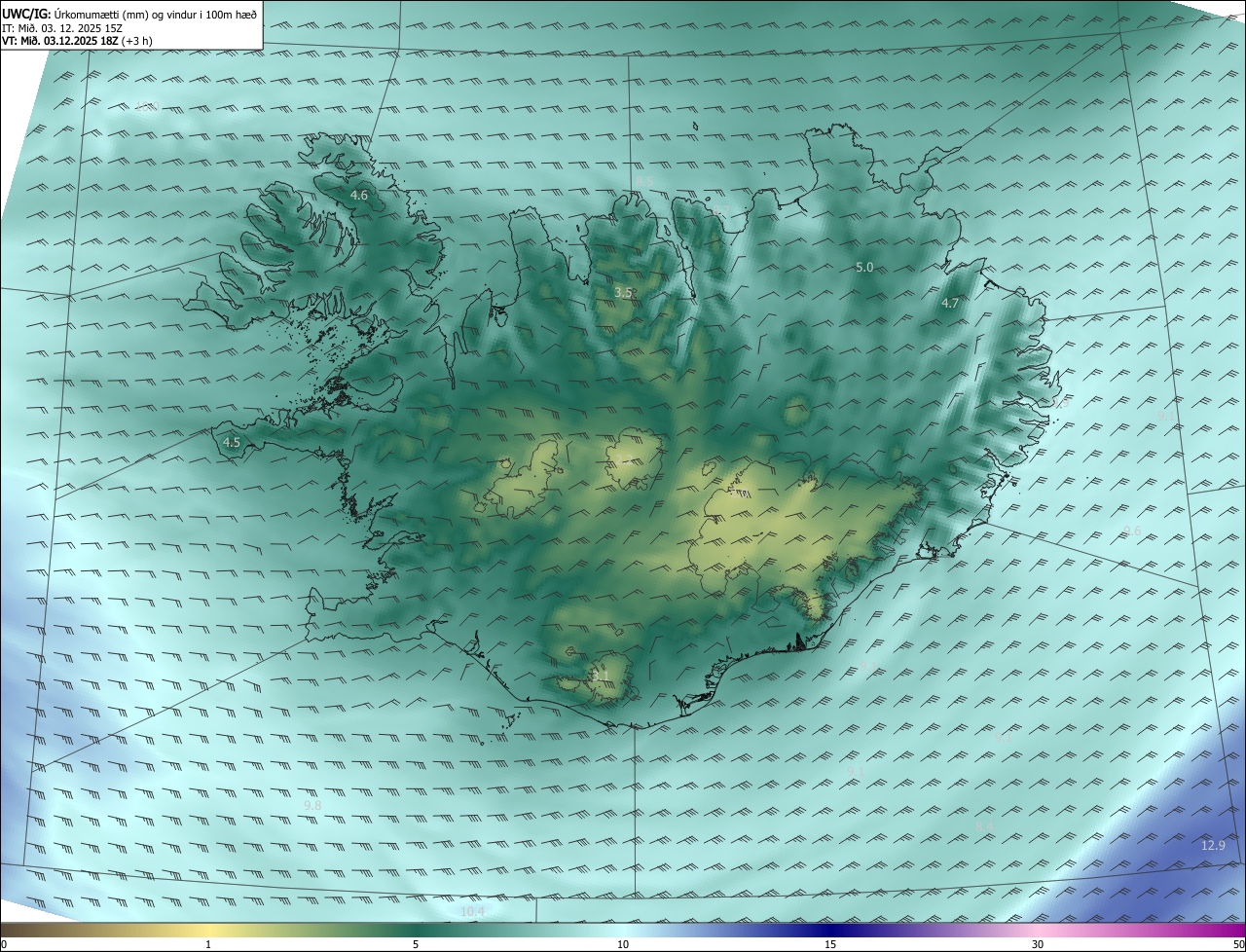The width and height of the screenshot is (1246, 952).
Task: Click the 5.0 value on the map
Action: 864,267
